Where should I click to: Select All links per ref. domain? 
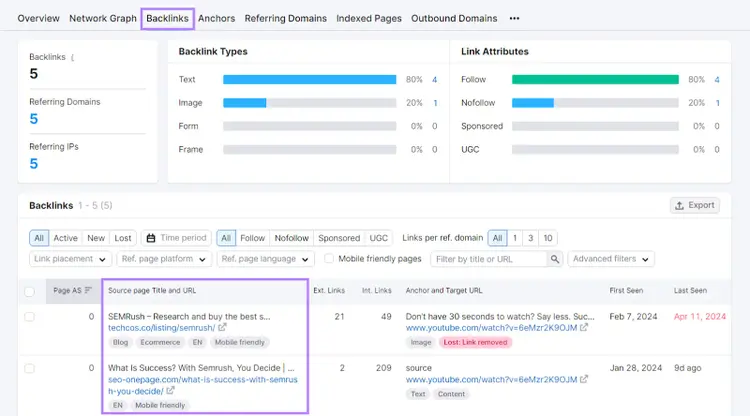pyautogui.click(x=497, y=238)
